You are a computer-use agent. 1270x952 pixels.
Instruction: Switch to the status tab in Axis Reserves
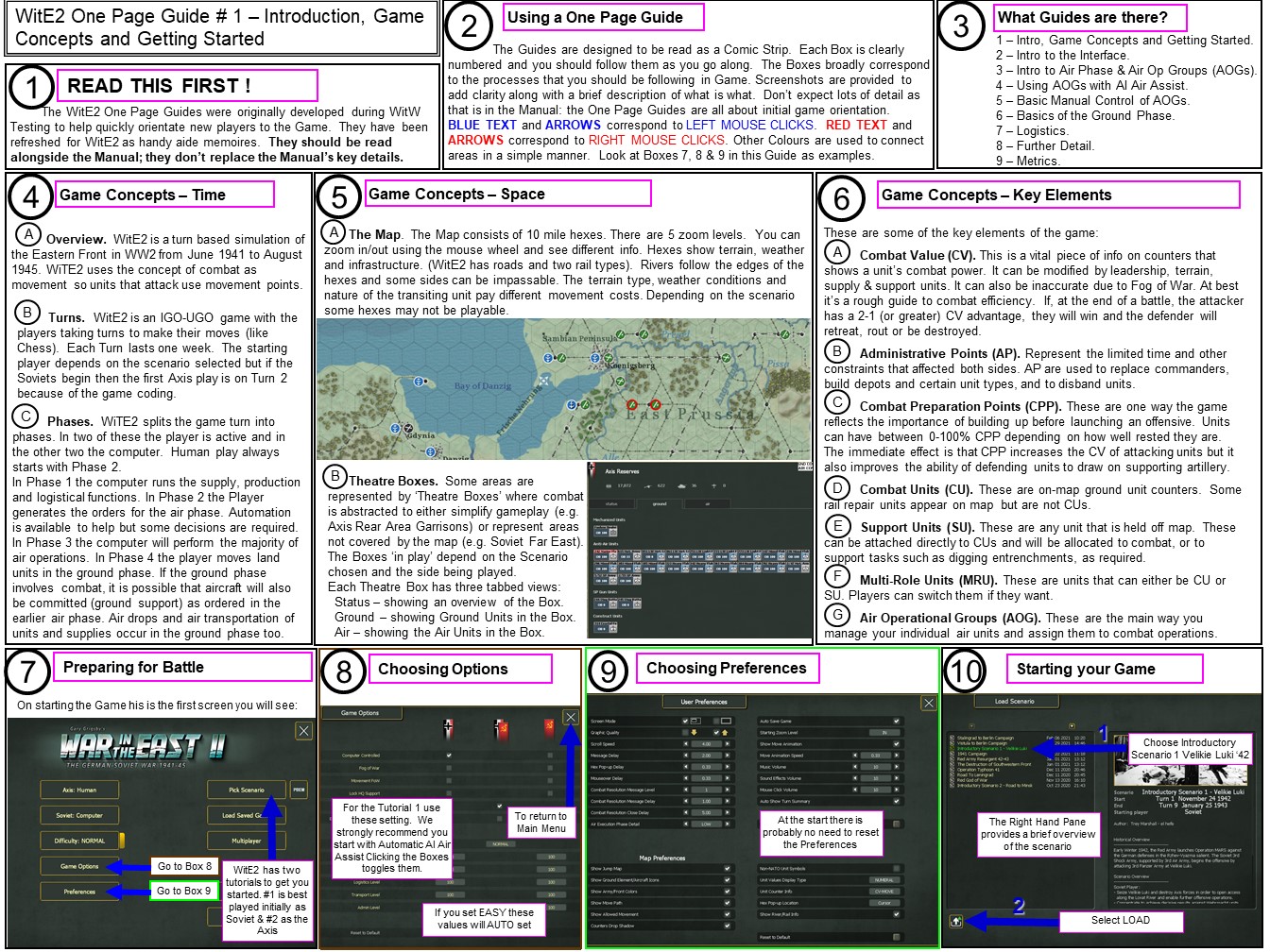pyautogui.click(x=611, y=503)
